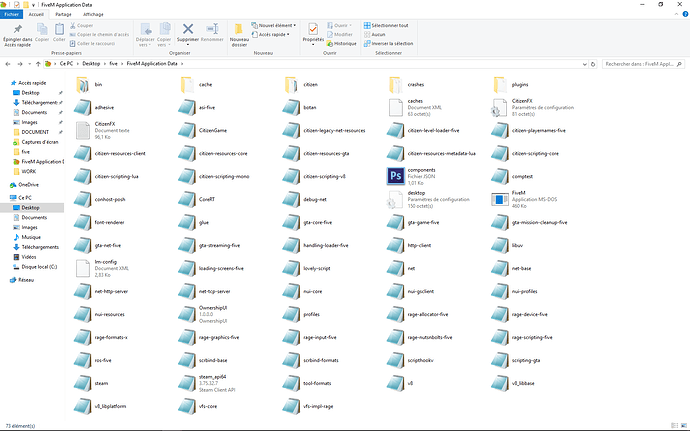The width and height of the screenshot is (690, 431).
Task: Open the Nouvel élément dropdown
Action: pyautogui.click(x=274, y=26)
